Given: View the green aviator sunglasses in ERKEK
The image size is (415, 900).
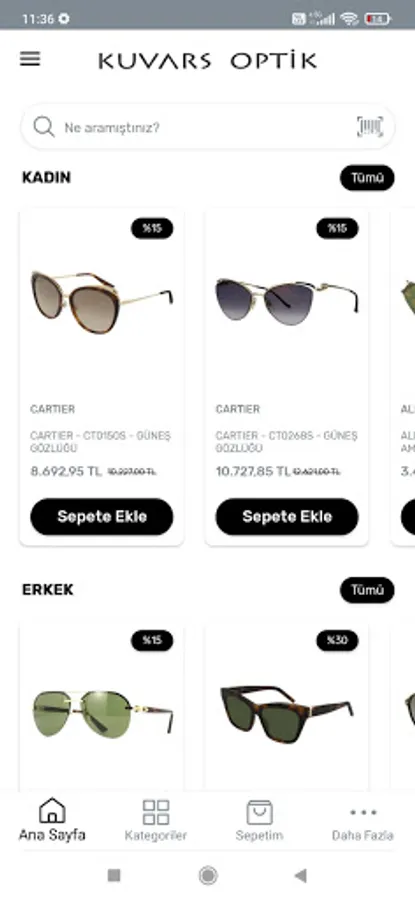Looking at the screenshot, I should point(102,713).
